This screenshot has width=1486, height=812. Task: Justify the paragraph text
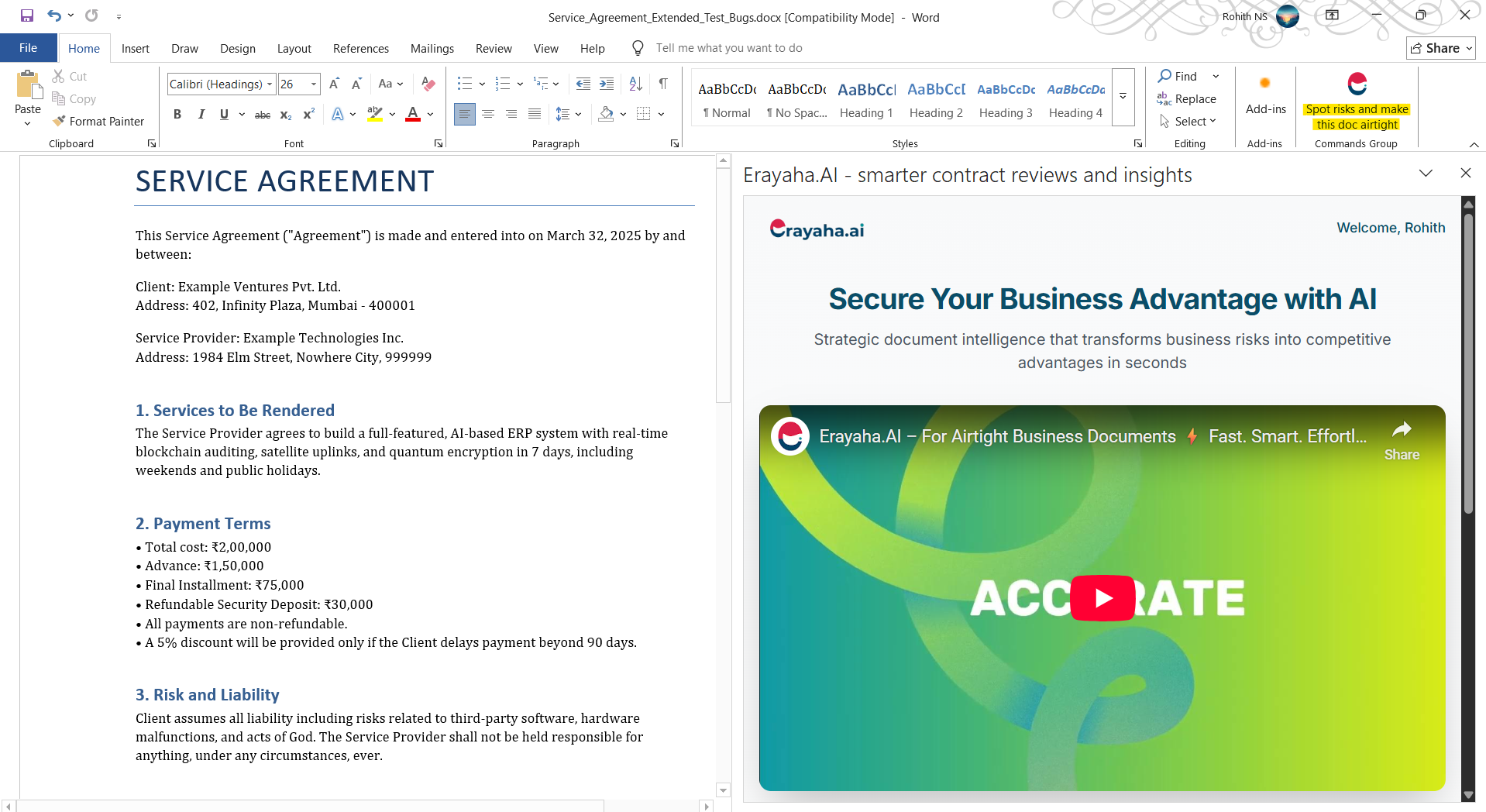click(535, 115)
